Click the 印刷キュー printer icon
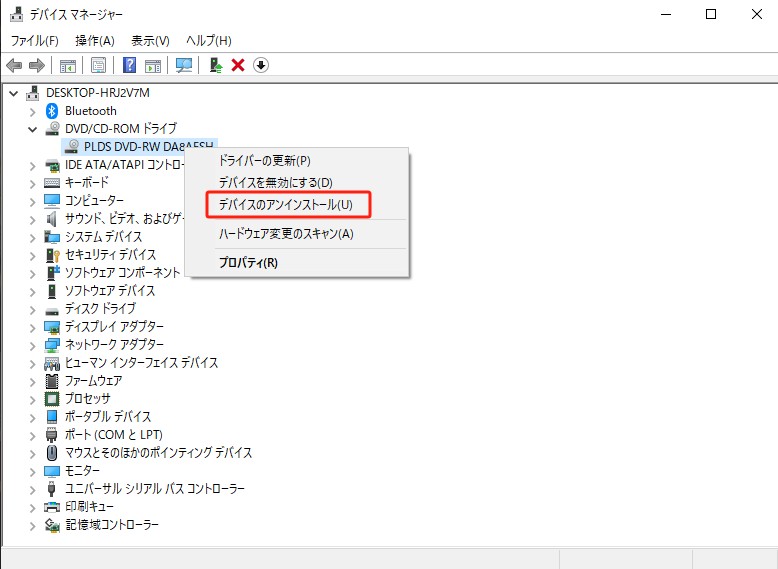 52,507
